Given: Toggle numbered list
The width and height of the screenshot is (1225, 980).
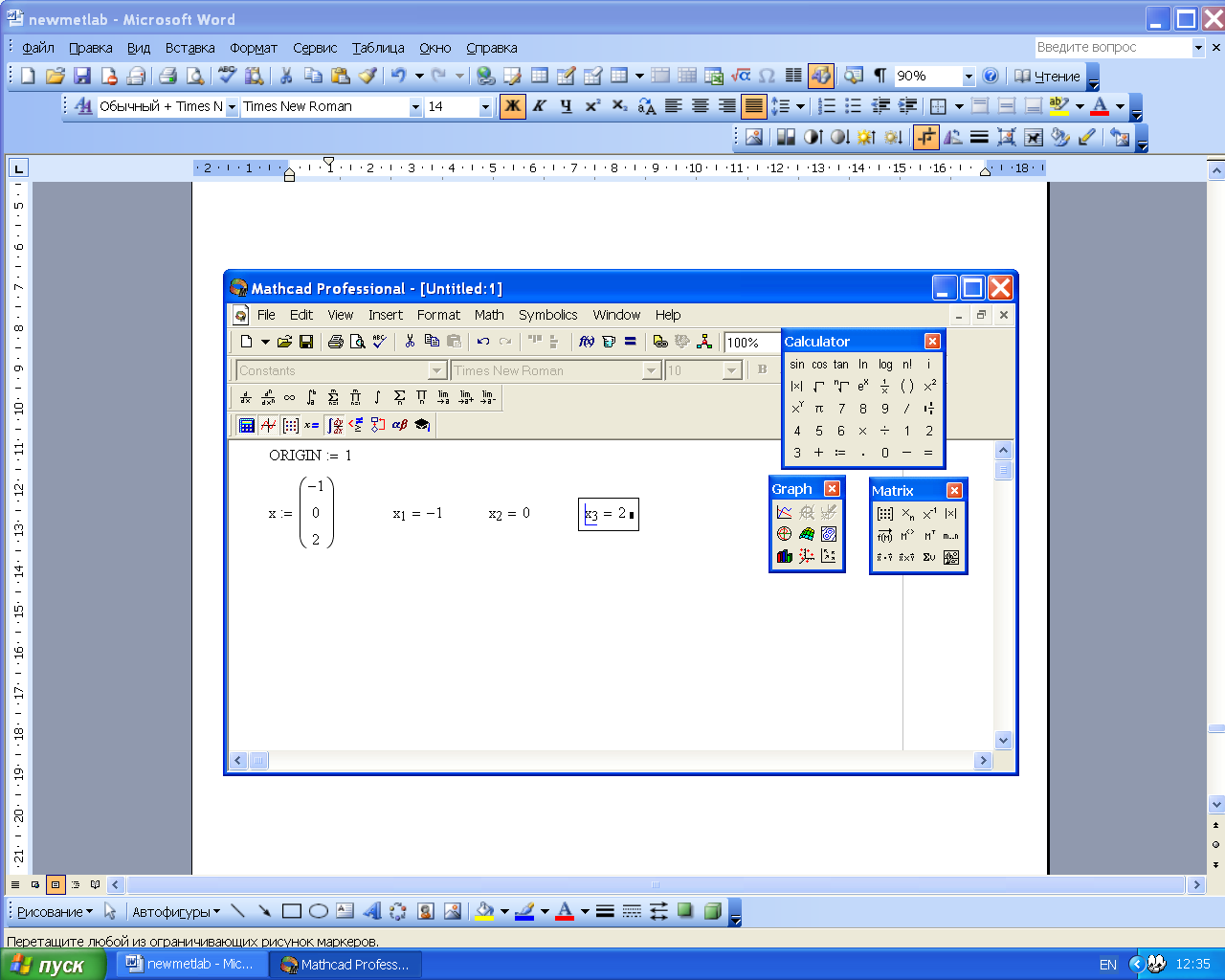Looking at the screenshot, I should click(828, 106).
